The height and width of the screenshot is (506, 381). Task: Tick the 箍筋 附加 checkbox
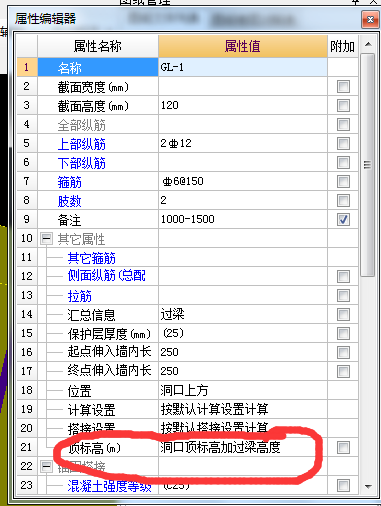click(343, 182)
